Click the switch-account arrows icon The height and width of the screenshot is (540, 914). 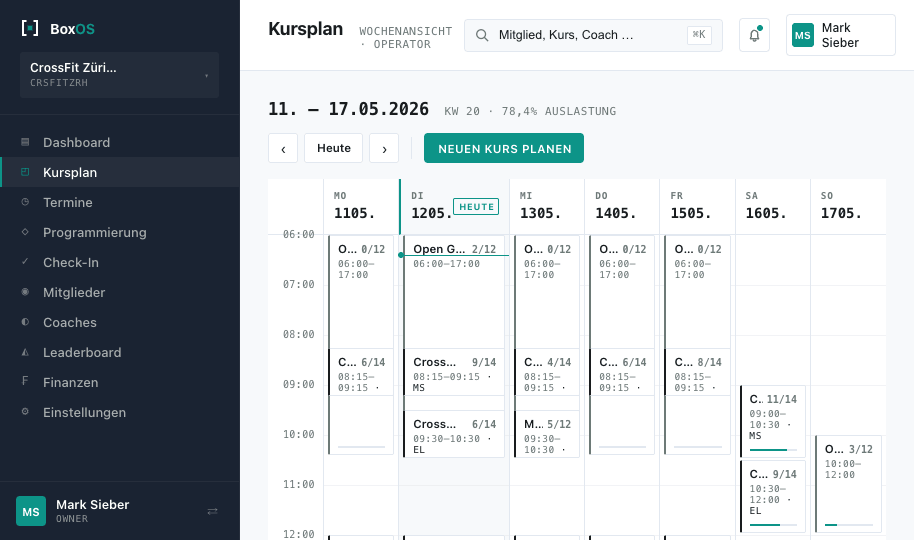point(212,511)
